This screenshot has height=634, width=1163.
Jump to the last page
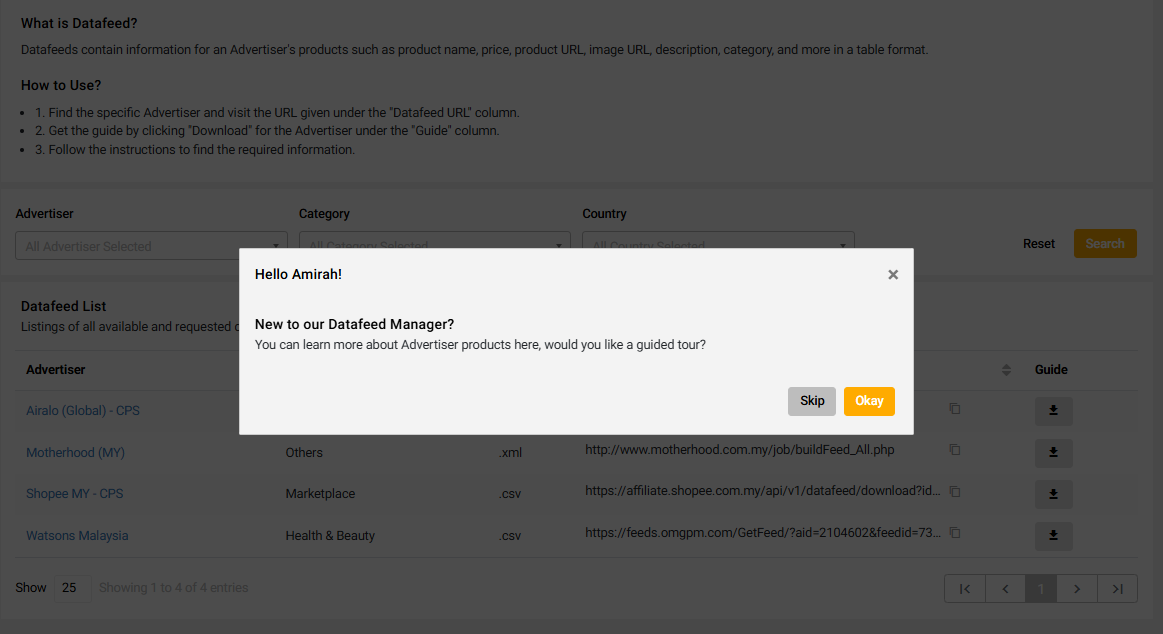1117,589
